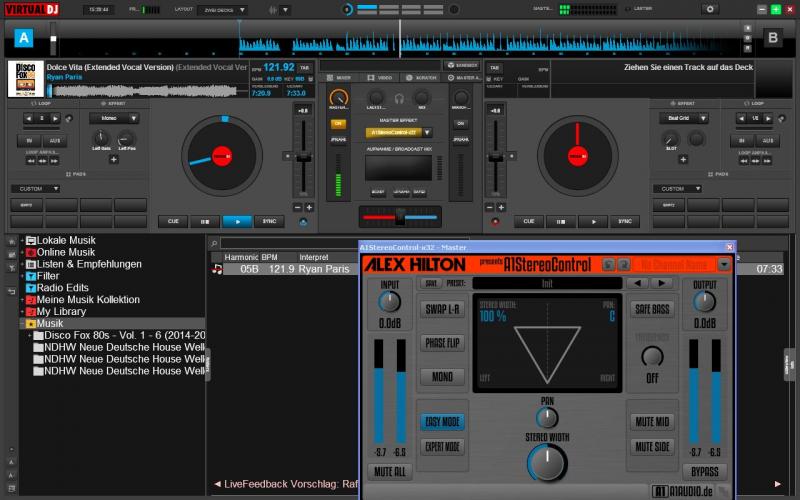
Task: Click pause/stop button on deck A
Action: click(x=205, y=221)
